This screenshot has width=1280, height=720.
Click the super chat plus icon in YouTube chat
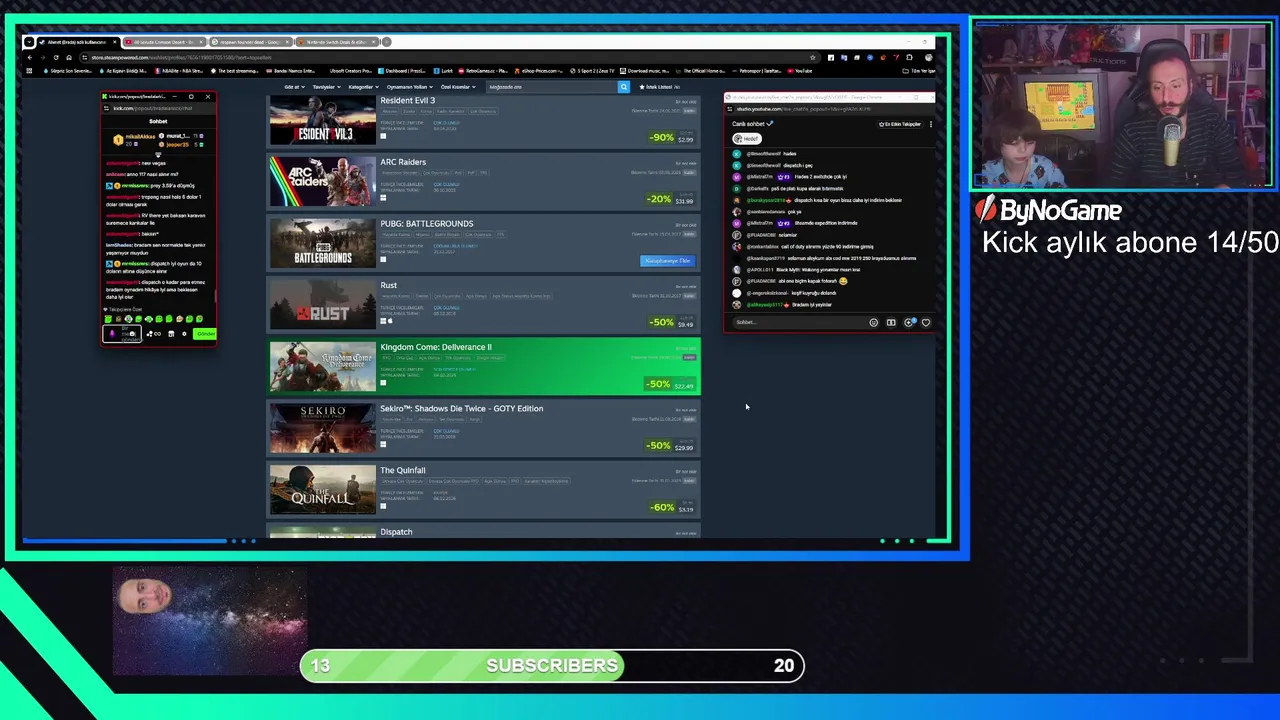909,322
